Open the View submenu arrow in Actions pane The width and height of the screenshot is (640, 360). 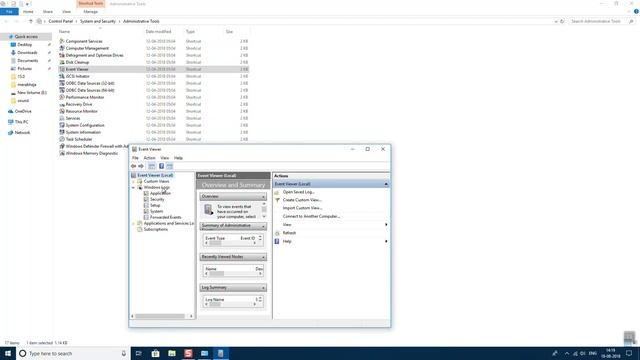pos(386,224)
